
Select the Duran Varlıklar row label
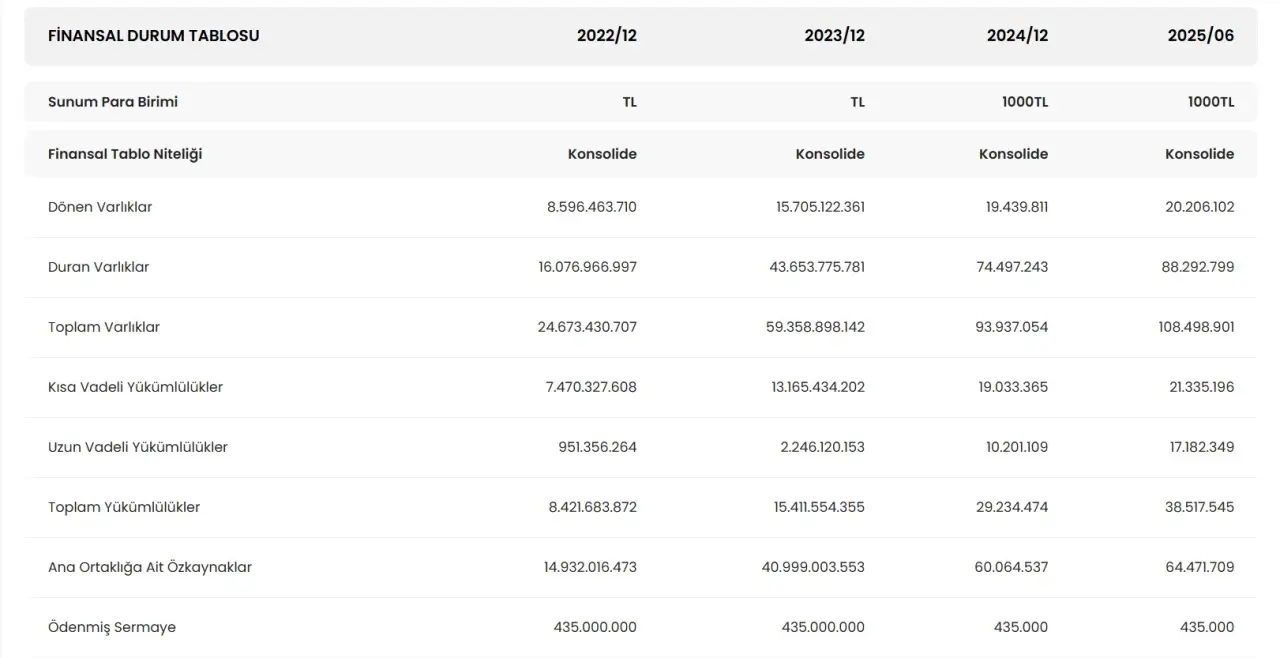pos(99,267)
